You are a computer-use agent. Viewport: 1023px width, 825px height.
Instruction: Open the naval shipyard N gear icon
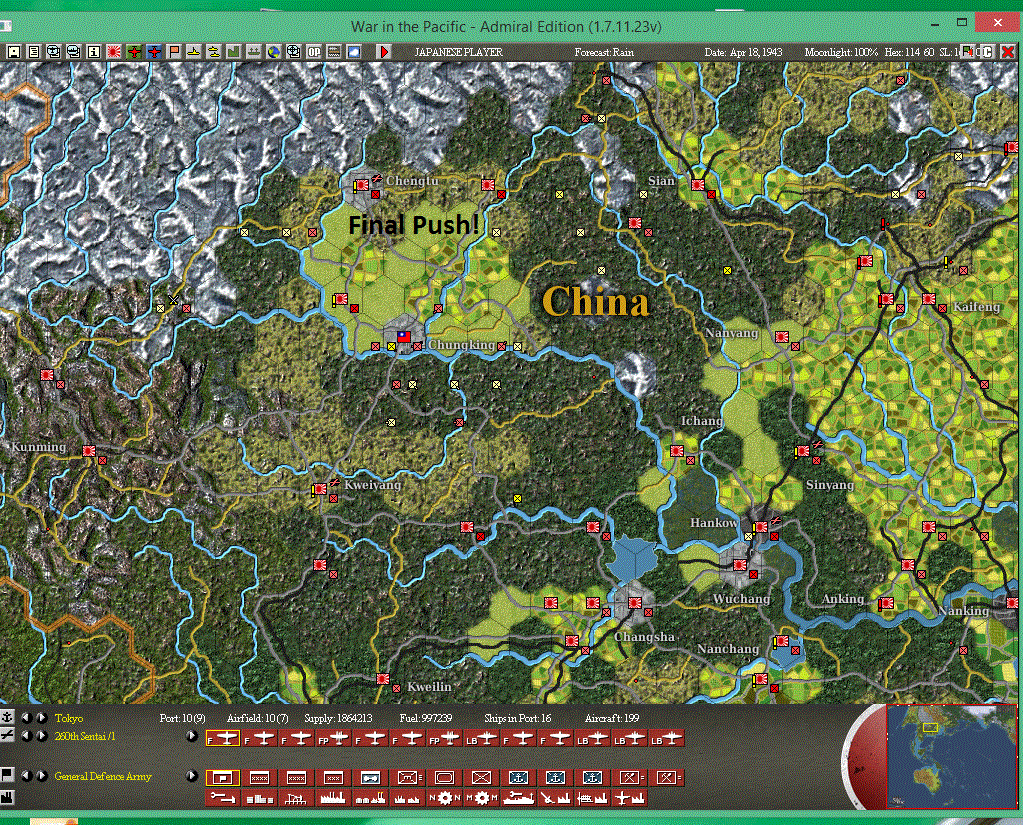pos(444,797)
